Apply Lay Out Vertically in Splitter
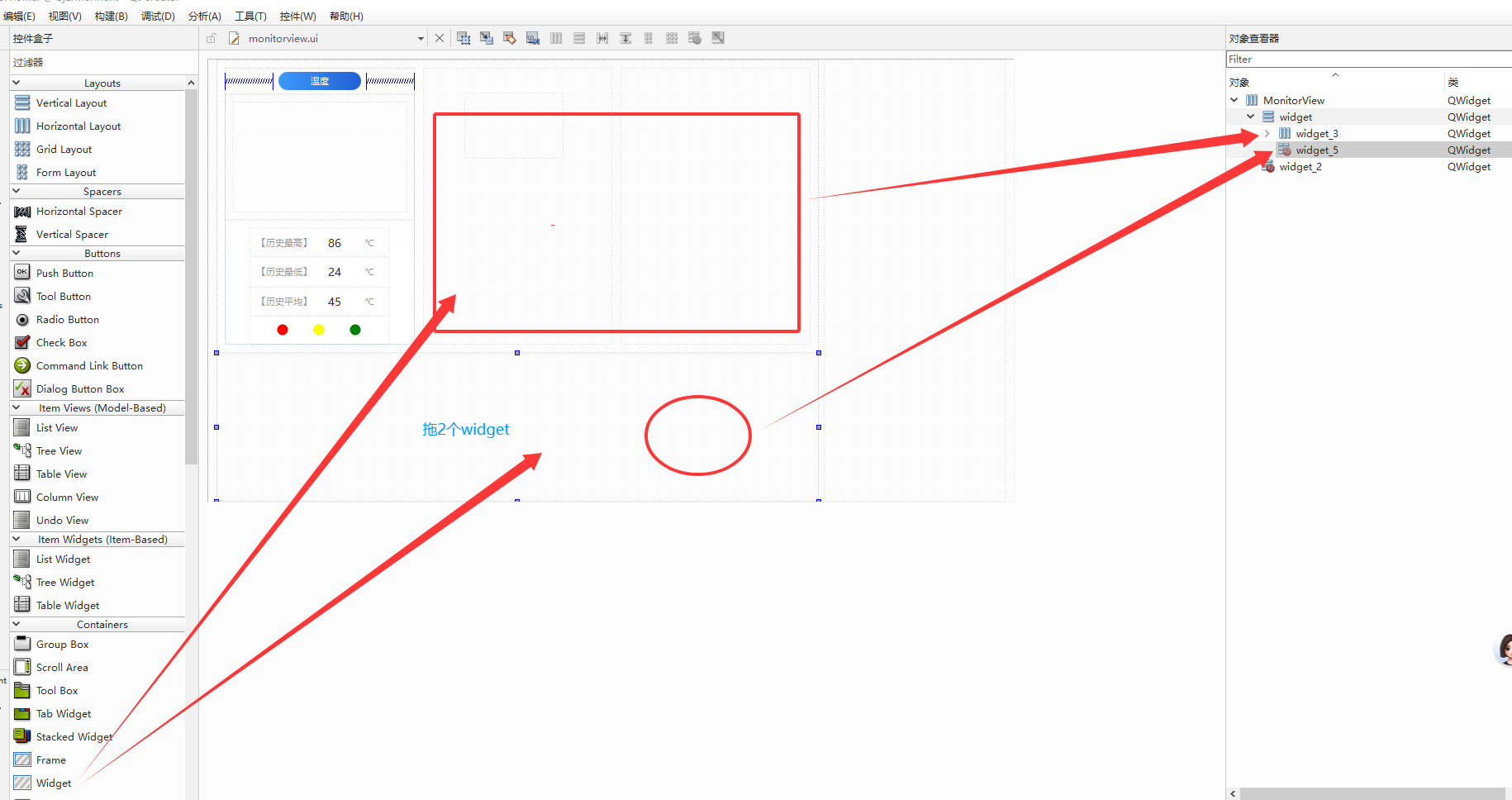Image resolution: width=1512 pixels, height=800 pixels. (x=625, y=38)
